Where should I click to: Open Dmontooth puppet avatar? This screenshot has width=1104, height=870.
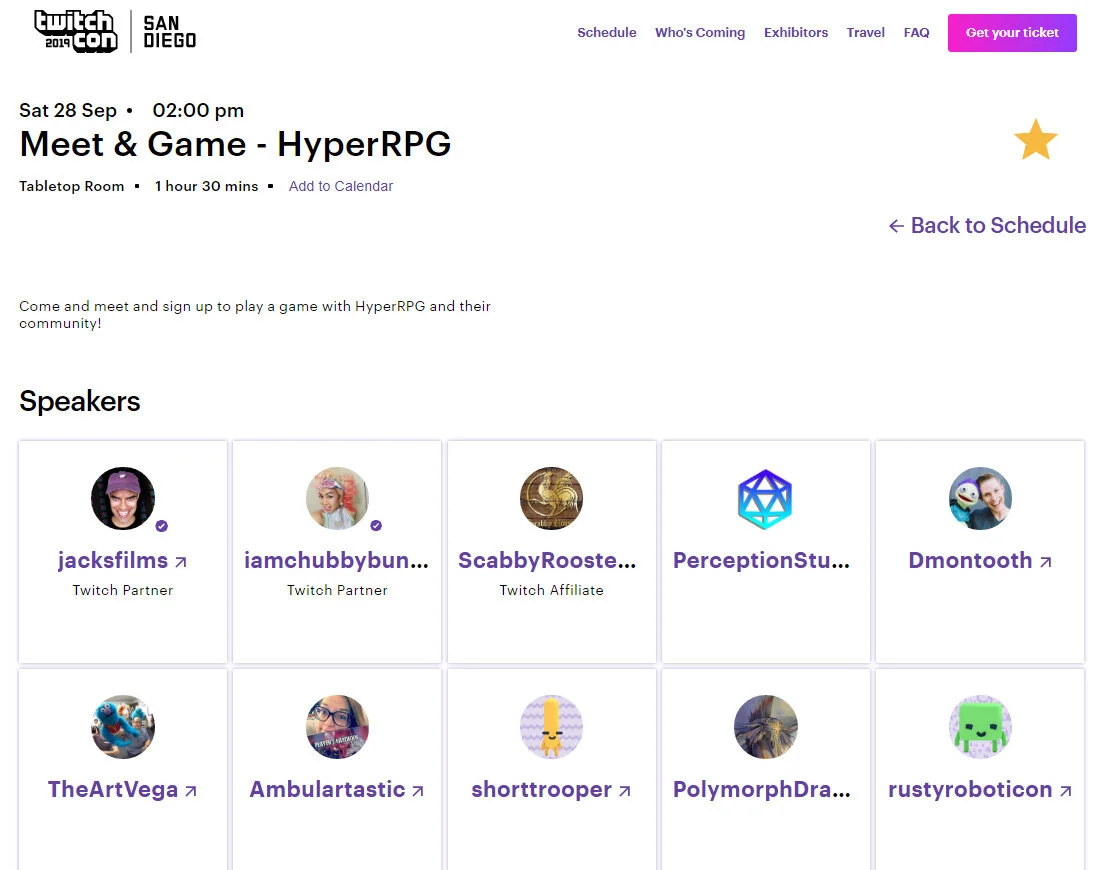pyautogui.click(x=980, y=498)
